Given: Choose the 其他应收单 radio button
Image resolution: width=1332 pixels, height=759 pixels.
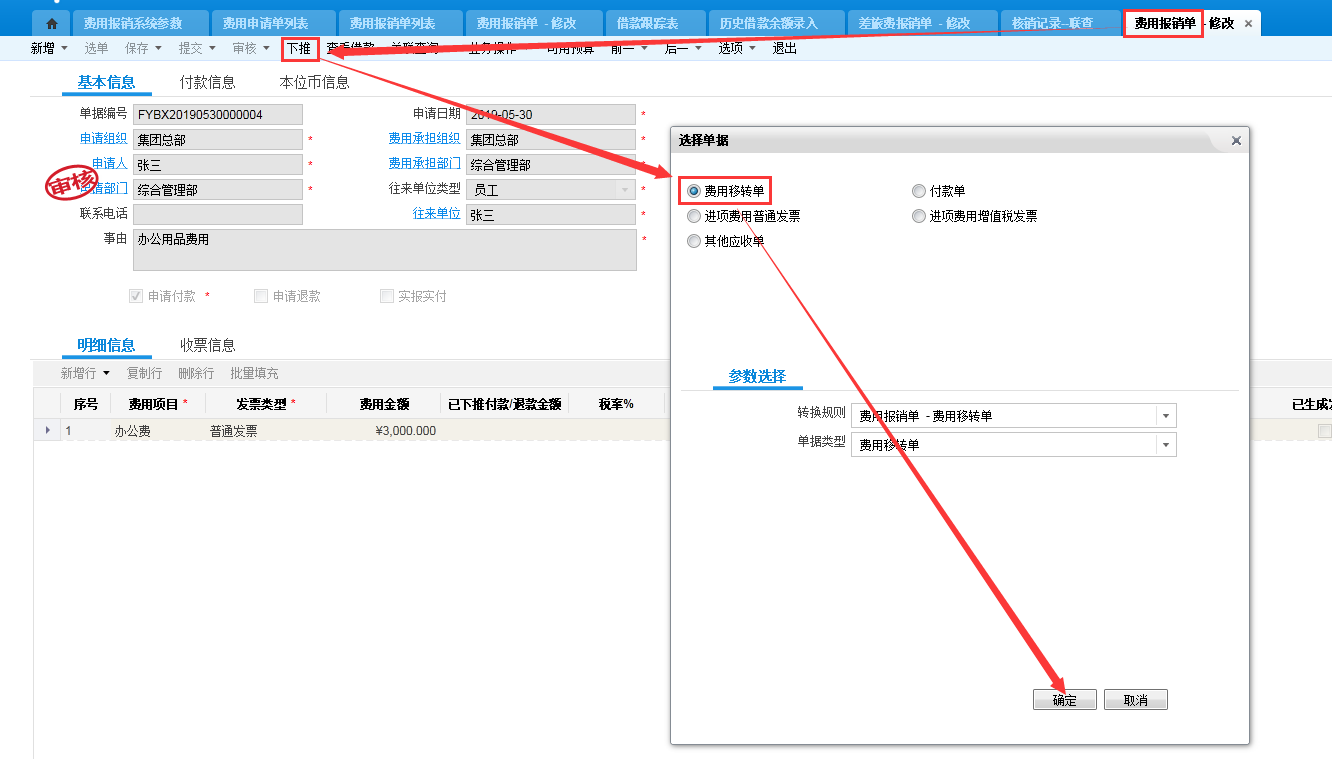Looking at the screenshot, I should (694, 241).
